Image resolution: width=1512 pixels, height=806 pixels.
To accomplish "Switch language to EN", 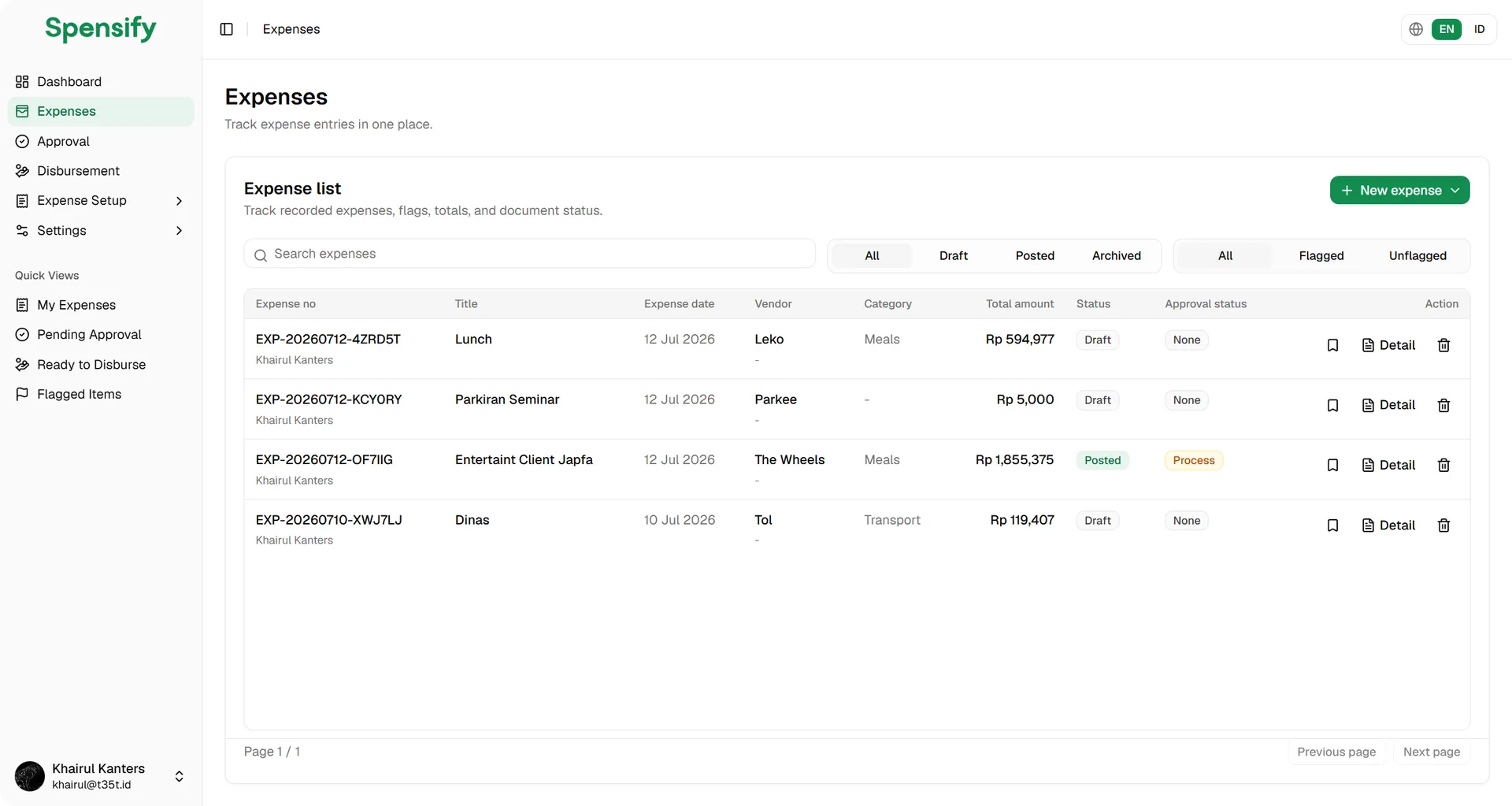I will (1447, 29).
